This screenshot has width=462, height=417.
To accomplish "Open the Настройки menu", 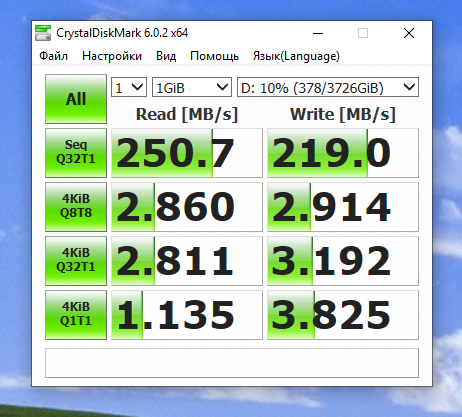I will click(112, 56).
